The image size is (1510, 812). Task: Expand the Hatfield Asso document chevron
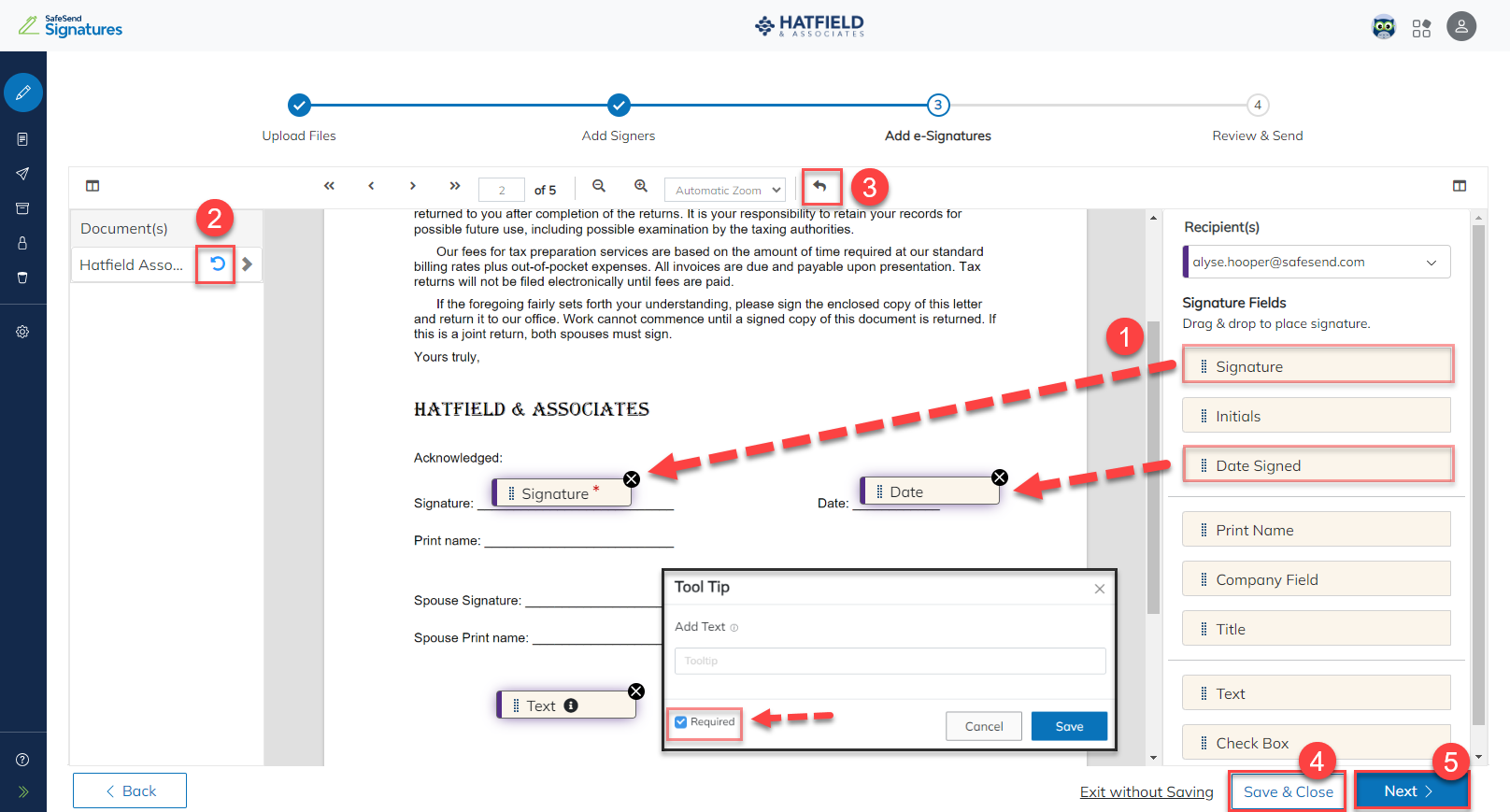pyautogui.click(x=248, y=264)
